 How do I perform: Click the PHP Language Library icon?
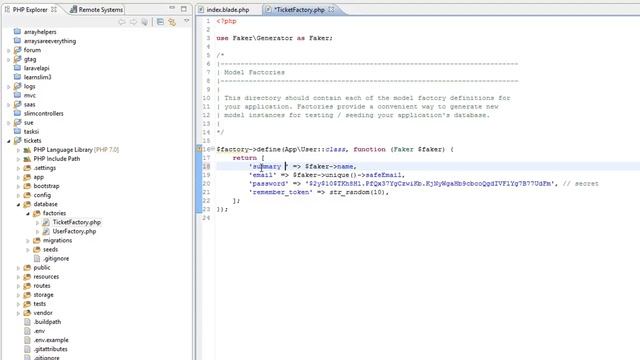[27, 150]
